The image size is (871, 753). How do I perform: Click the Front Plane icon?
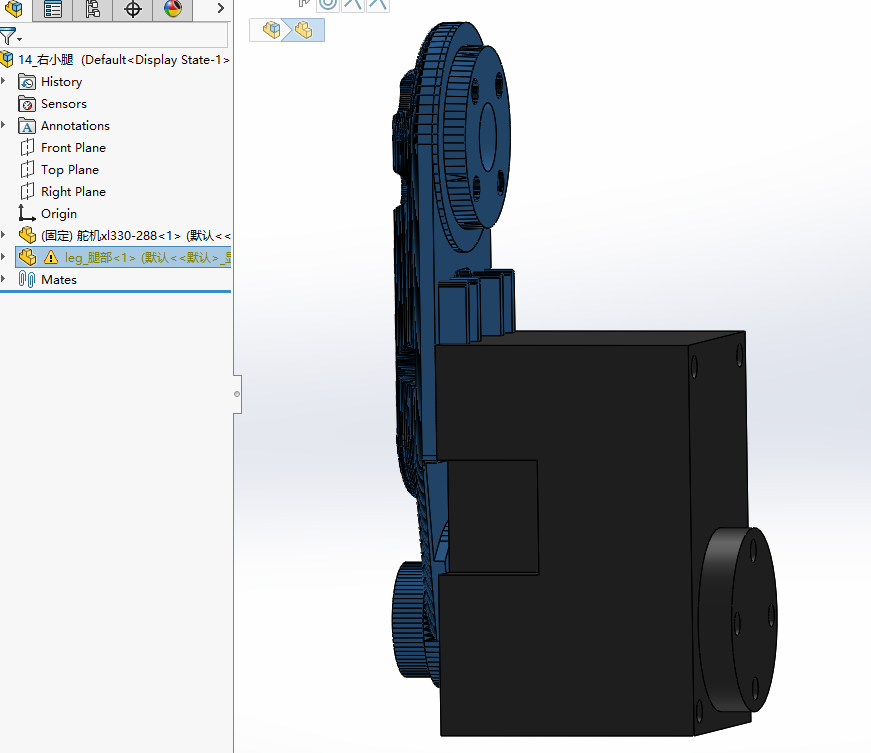[27, 148]
